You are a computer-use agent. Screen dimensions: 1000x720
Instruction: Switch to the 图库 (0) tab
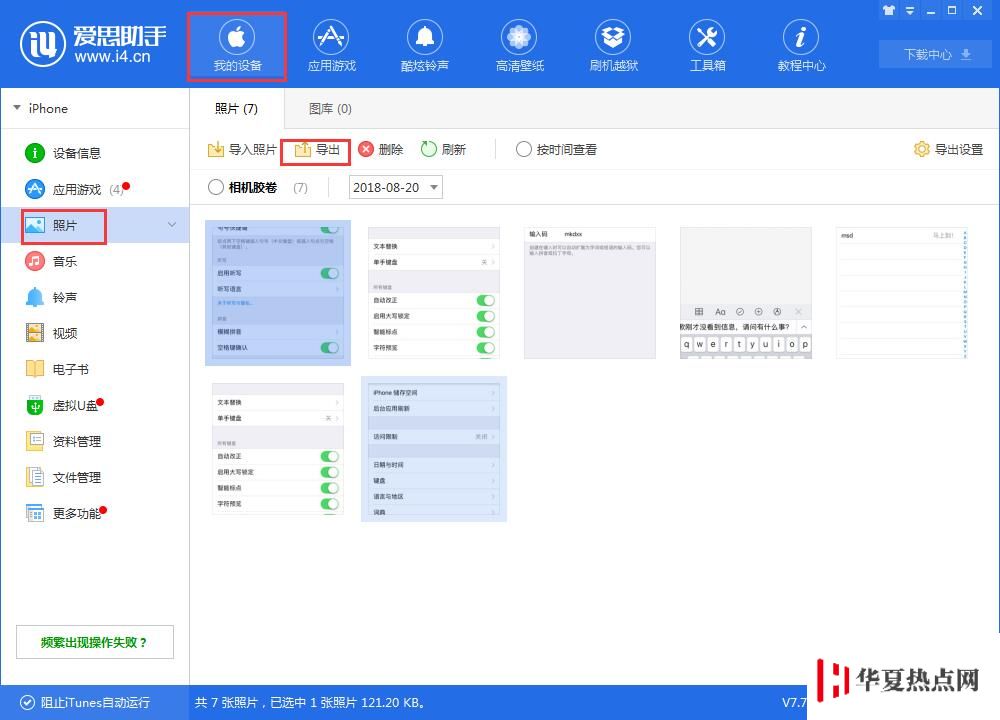click(x=330, y=108)
